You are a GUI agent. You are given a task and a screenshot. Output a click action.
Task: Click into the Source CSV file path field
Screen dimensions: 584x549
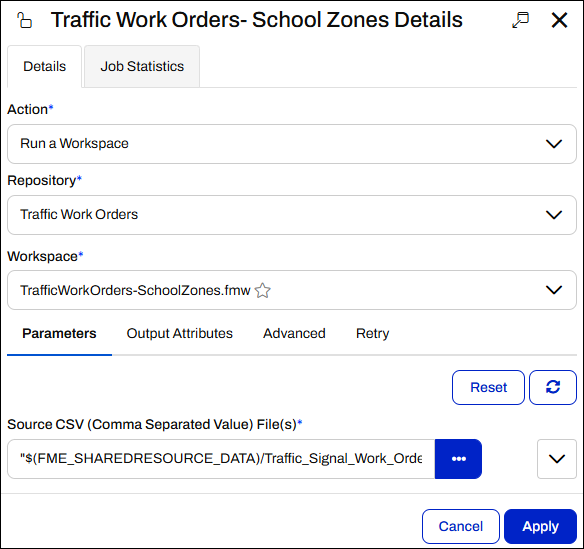click(x=221, y=459)
